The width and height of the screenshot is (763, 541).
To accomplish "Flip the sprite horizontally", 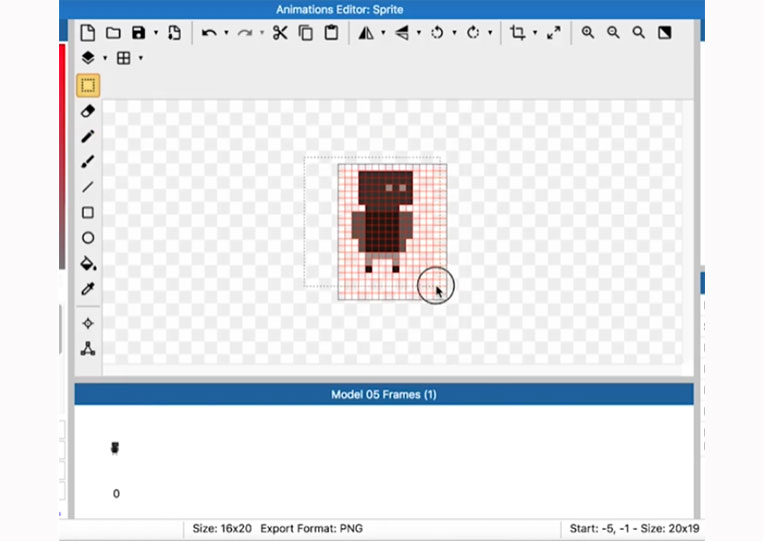I will (366, 33).
